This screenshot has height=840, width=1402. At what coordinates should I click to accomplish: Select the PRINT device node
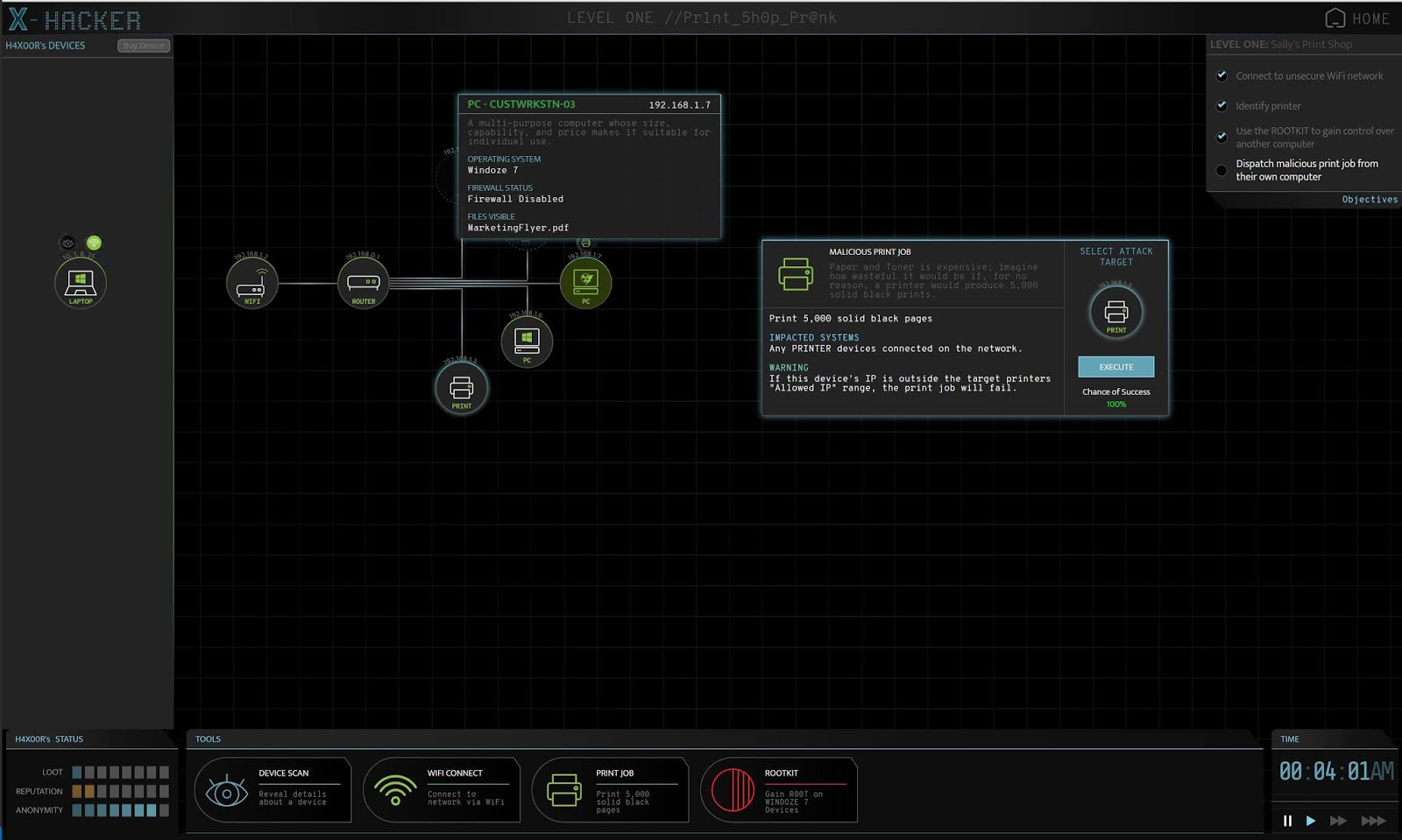(x=462, y=388)
